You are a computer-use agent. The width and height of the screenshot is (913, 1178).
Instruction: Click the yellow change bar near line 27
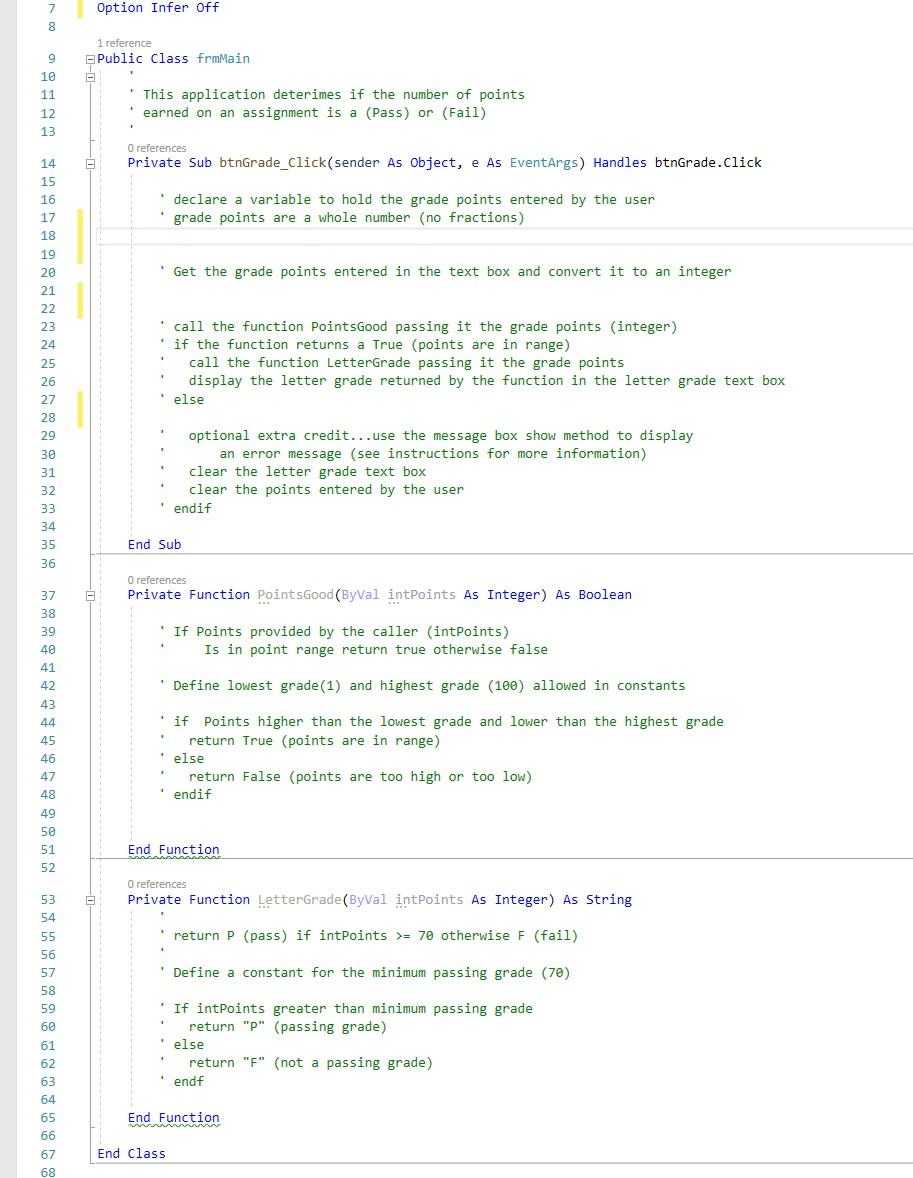(79, 408)
